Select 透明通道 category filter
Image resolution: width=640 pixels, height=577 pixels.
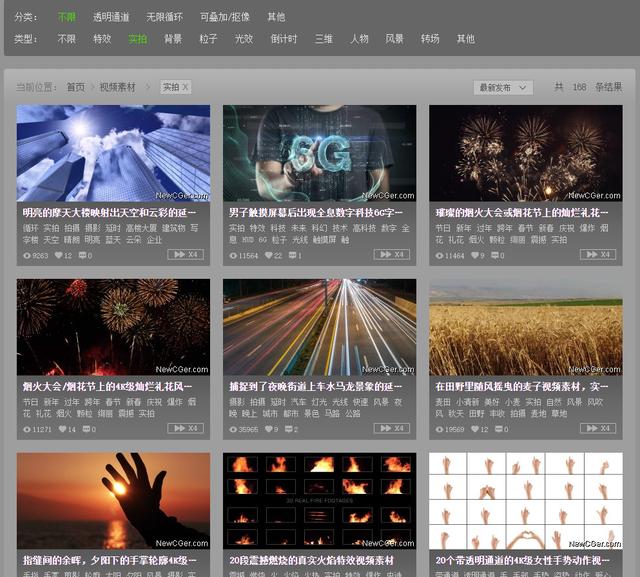click(111, 17)
